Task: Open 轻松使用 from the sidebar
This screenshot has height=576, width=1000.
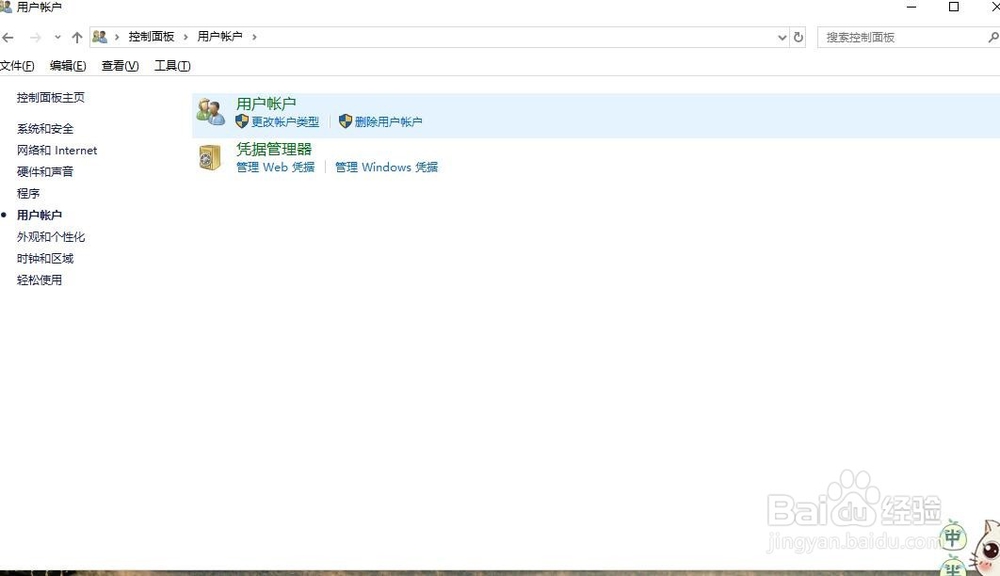Action: tap(39, 280)
